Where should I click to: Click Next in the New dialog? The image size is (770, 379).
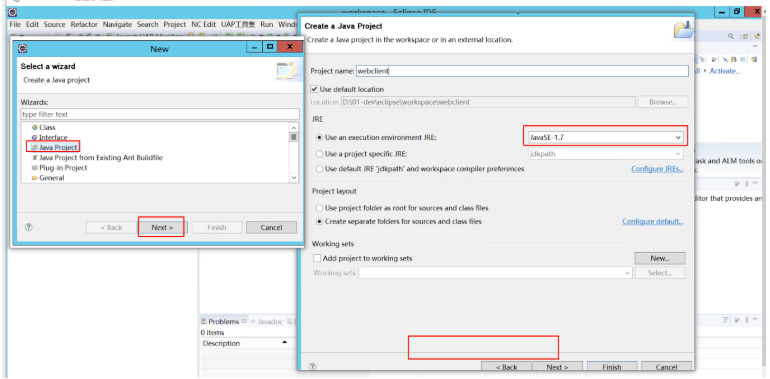pos(162,227)
